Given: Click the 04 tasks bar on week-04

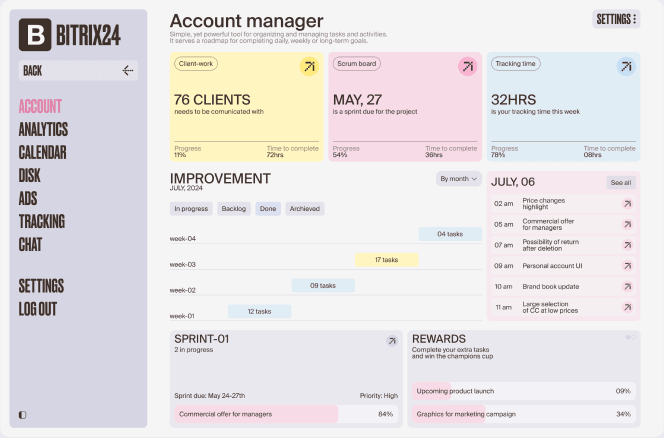Looking at the screenshot, I should click(450, 234).
